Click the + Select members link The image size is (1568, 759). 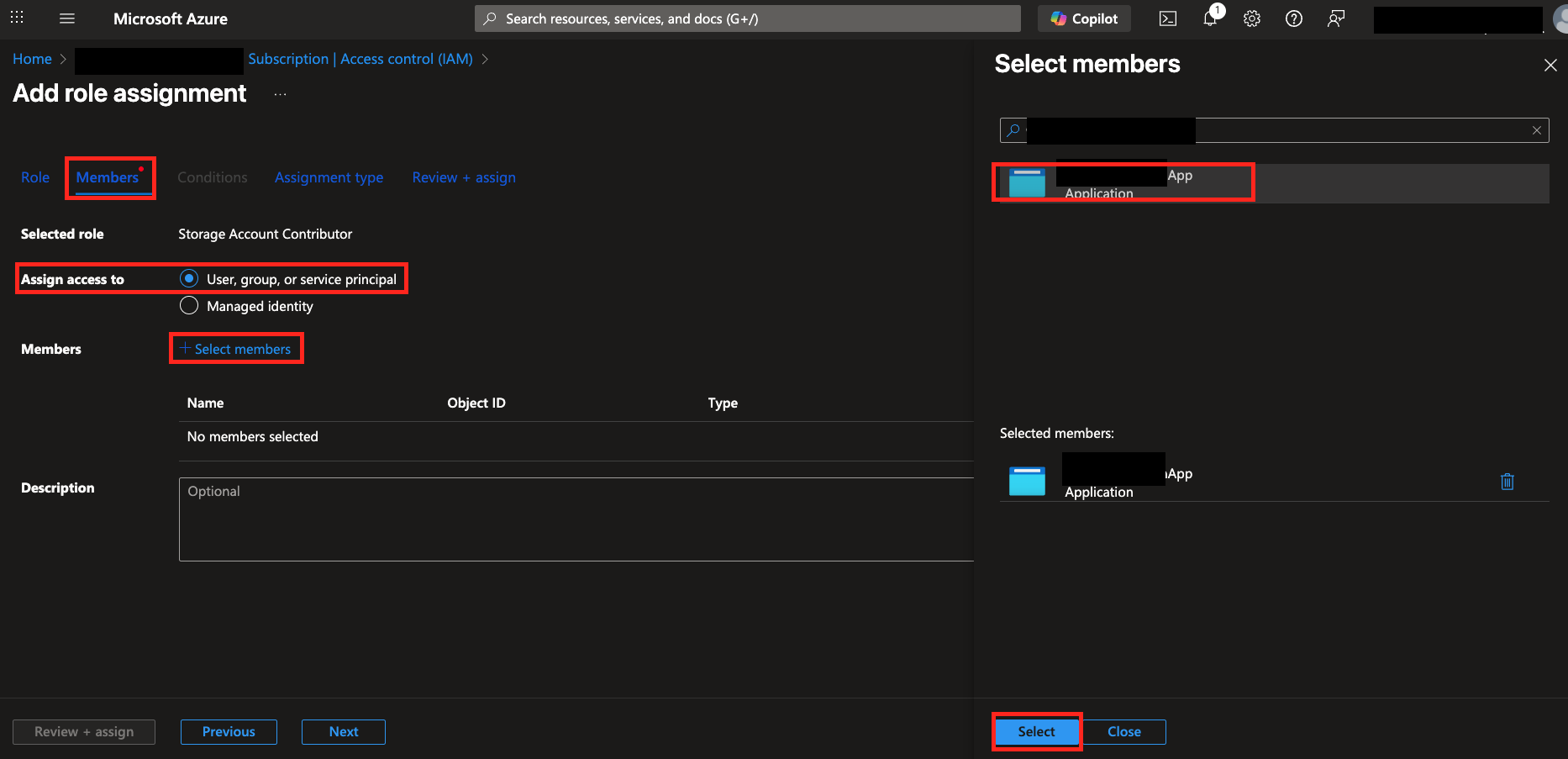tap(236, 349)
